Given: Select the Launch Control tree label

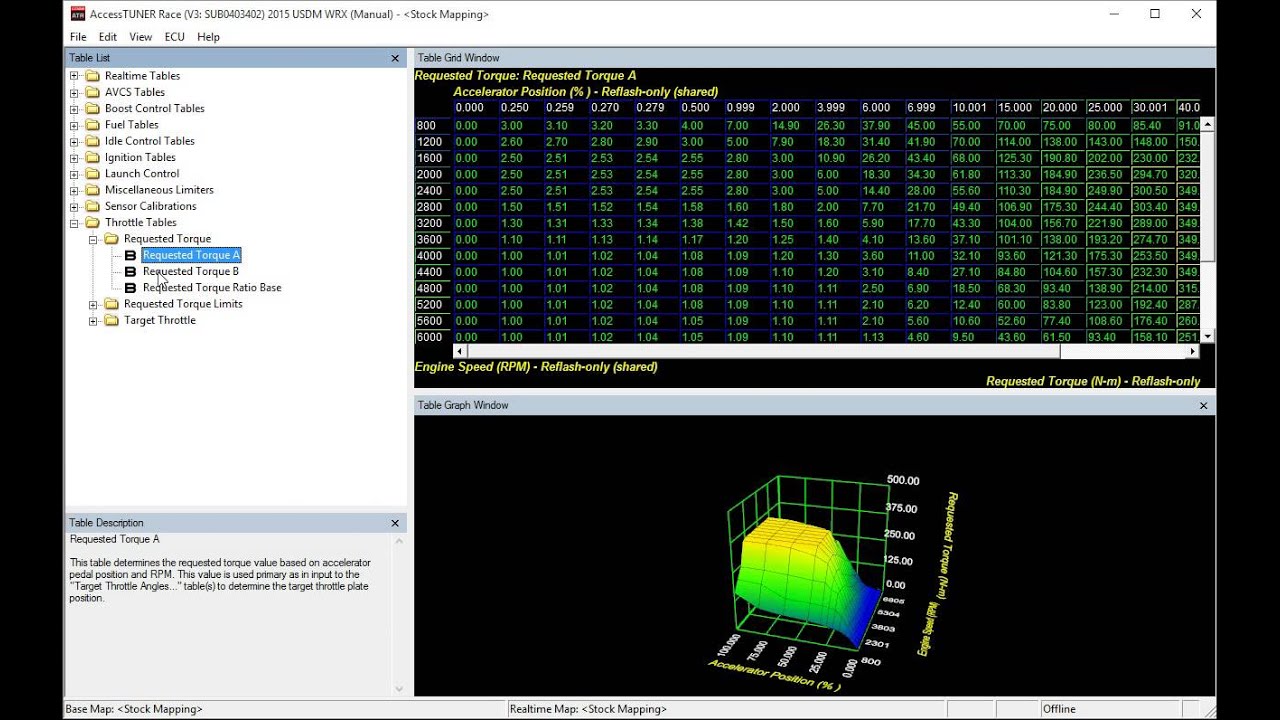Looking at the screenshot, I should (142, 173).
